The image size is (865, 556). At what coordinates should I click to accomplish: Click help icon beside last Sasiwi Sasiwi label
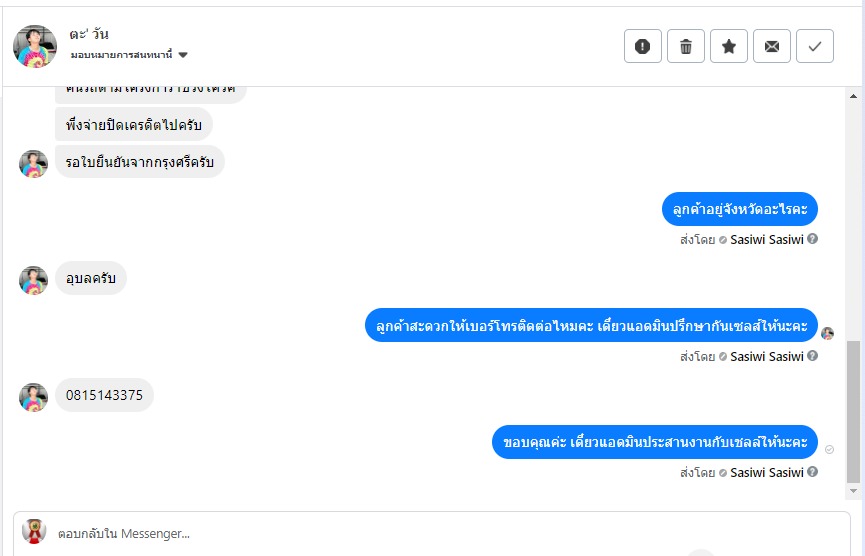[813, 472]
